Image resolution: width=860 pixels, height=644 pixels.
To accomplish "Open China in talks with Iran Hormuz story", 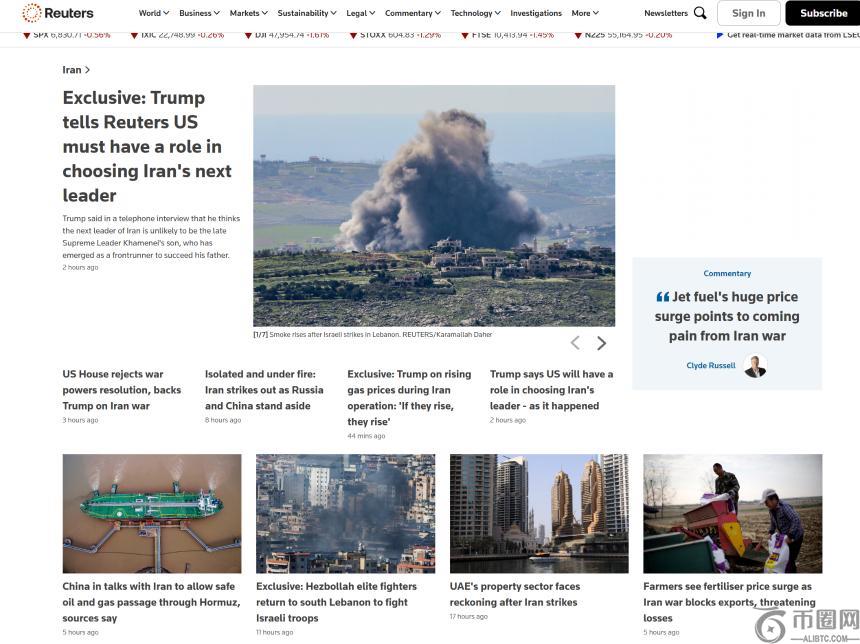I will [x=151, y=602].
